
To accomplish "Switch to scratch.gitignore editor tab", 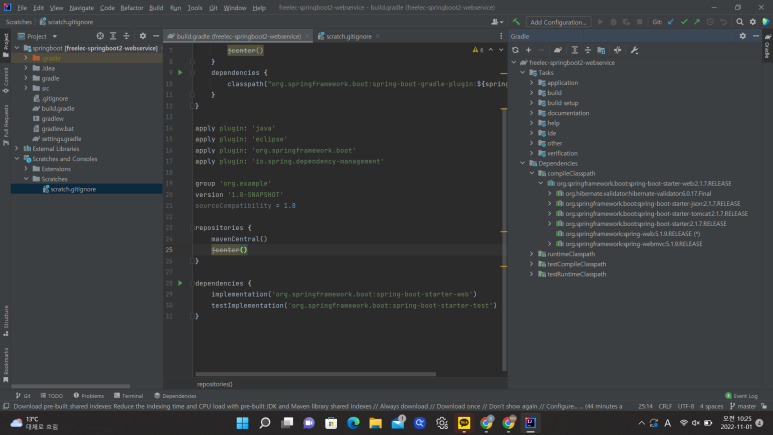I will pyautogui.click(x=349, y=36).
